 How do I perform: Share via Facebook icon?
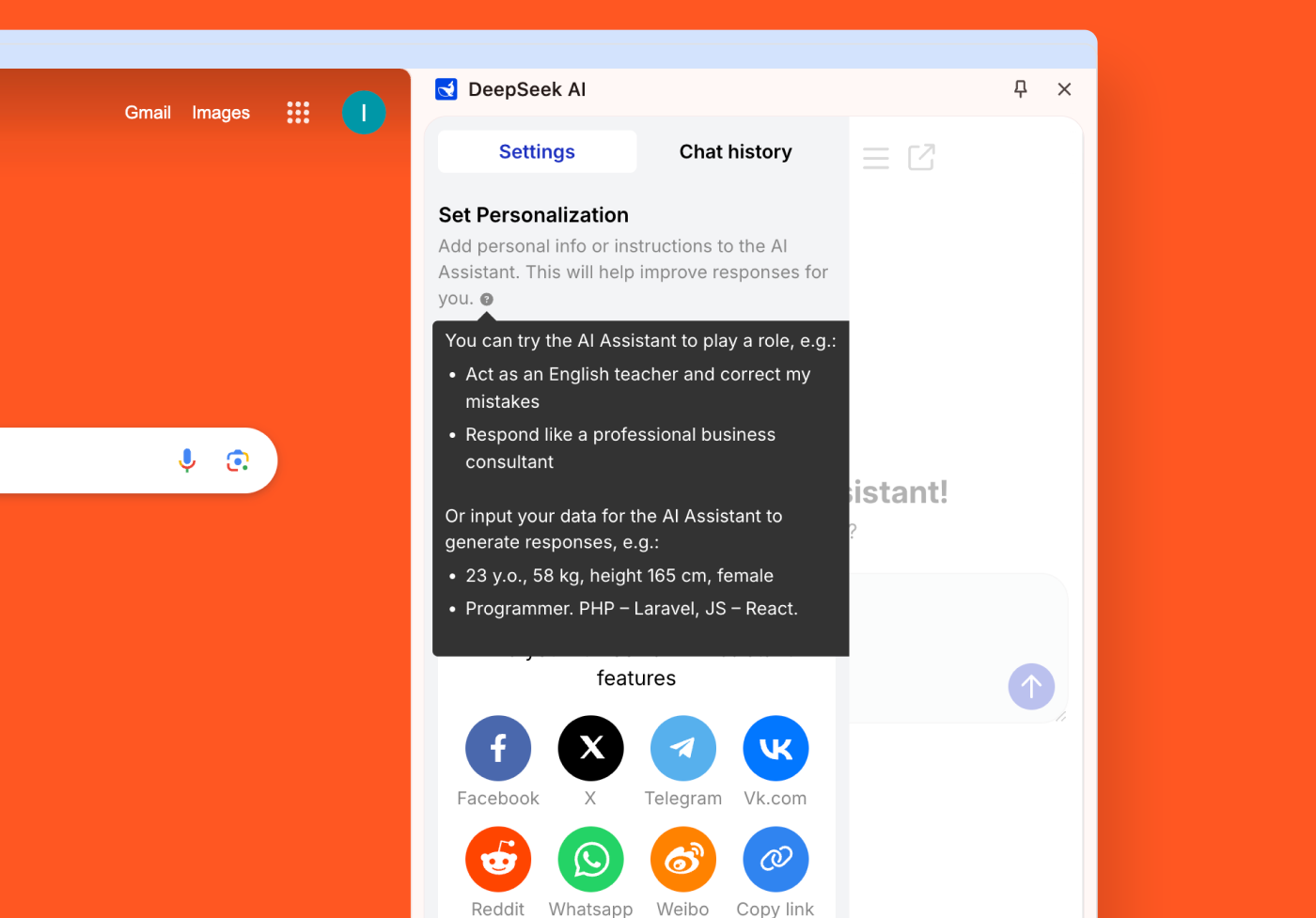click(498, 748)
